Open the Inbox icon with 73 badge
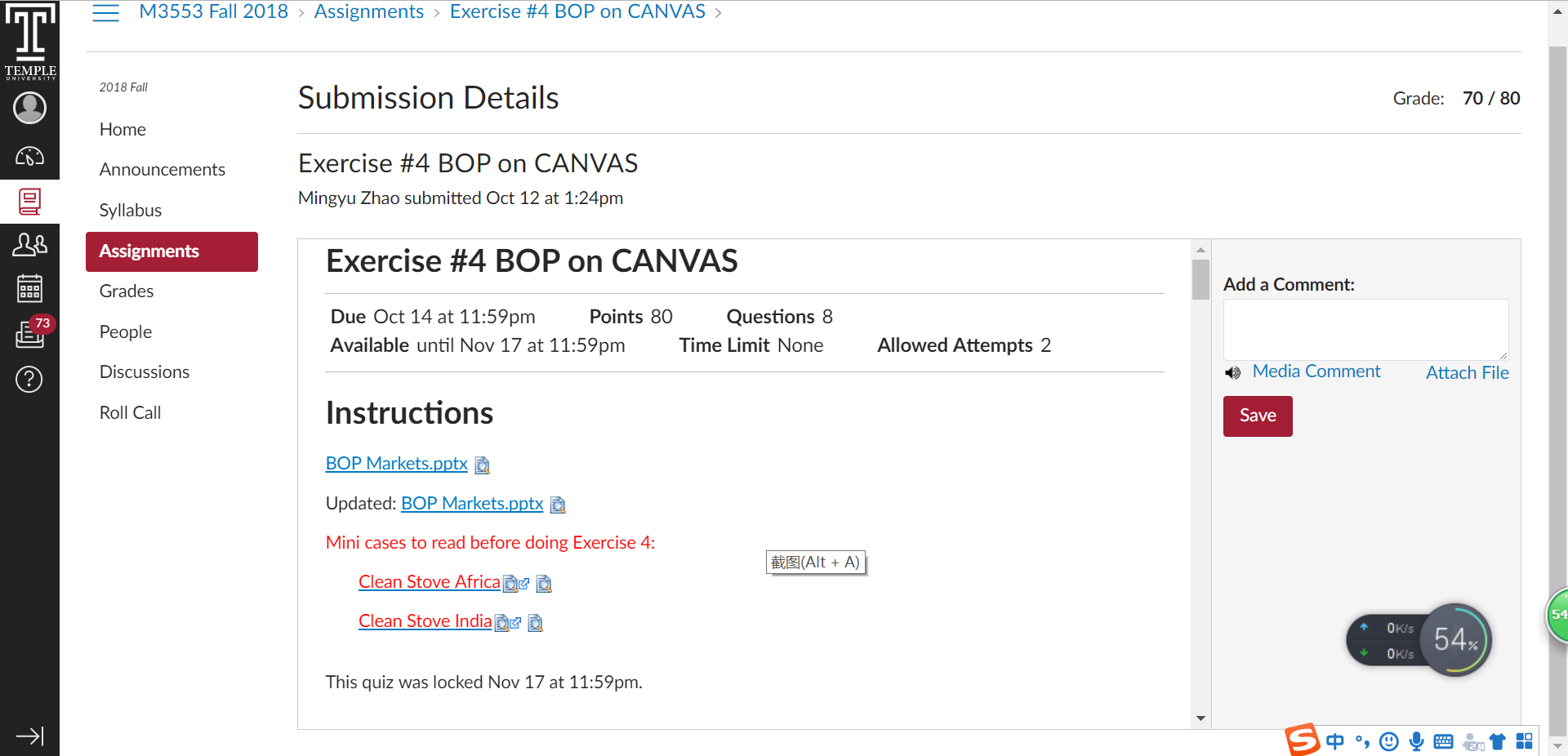Screen dimensions: 1568x756 [31, 332]
